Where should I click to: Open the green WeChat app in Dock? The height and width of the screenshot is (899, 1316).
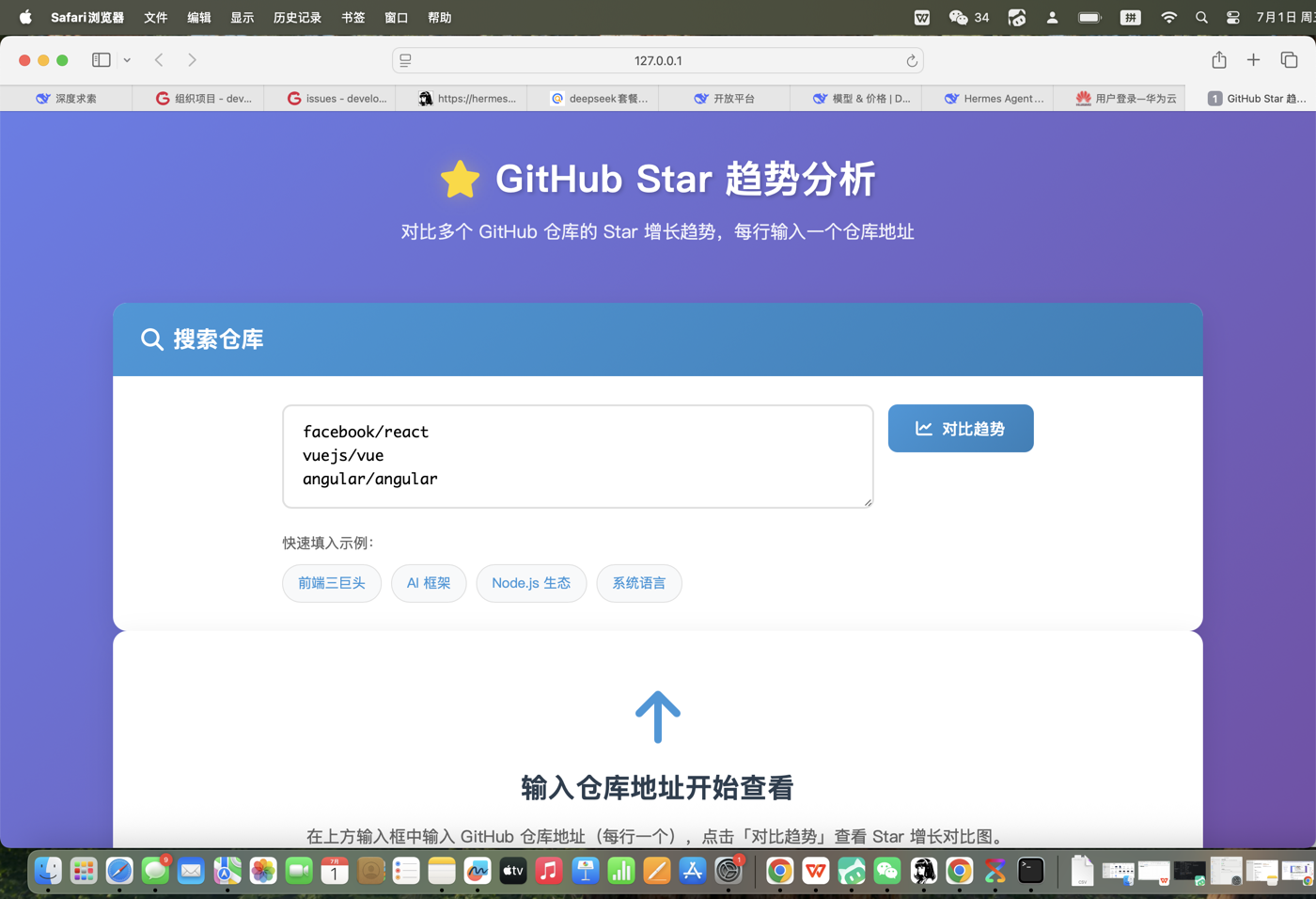tap(887, 872)
